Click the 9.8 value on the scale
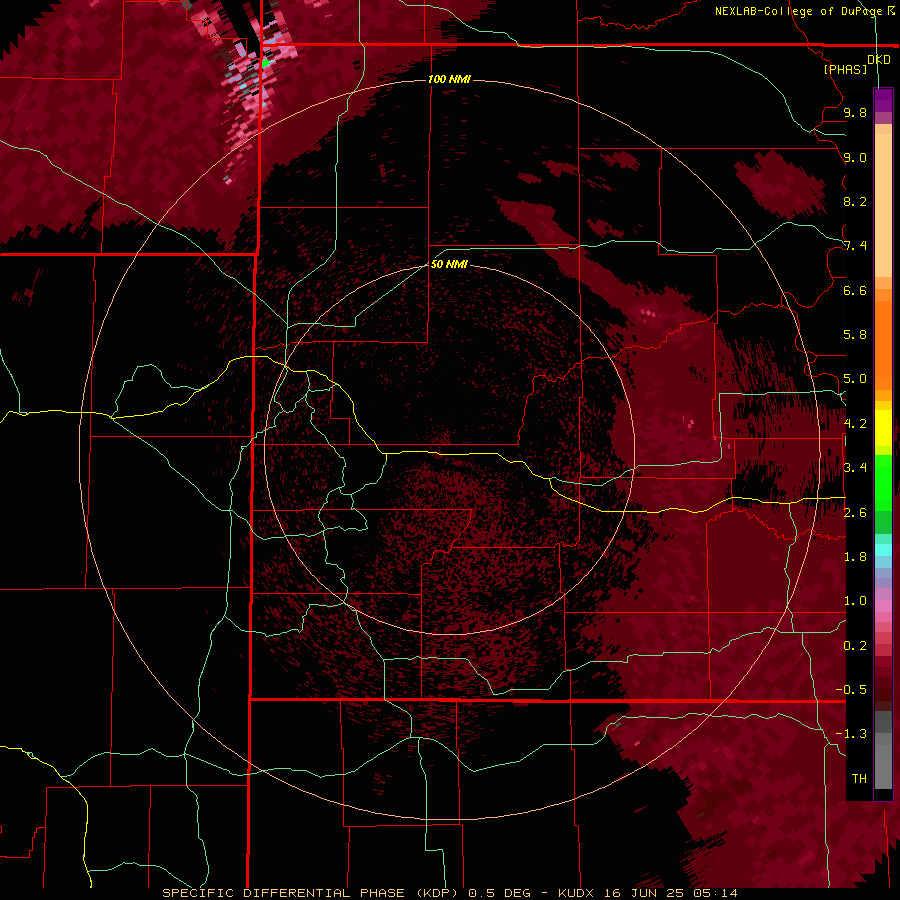This screenshot has width=900, height=900. point(855,112)
